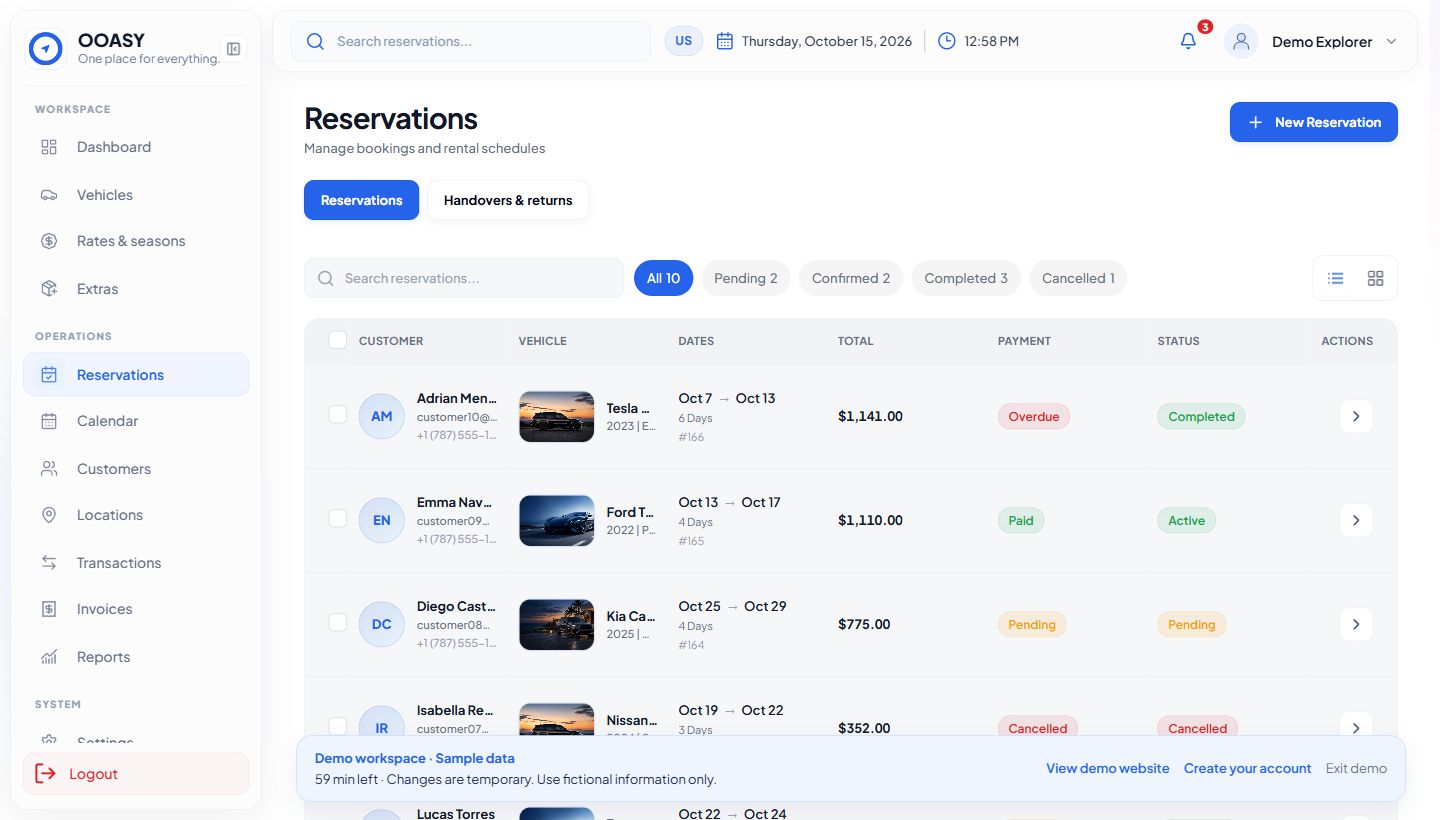Viewport: 1440px width, 820px height.
Task: Click the Transactions arrows icon
Action: (x=49, y=563)
